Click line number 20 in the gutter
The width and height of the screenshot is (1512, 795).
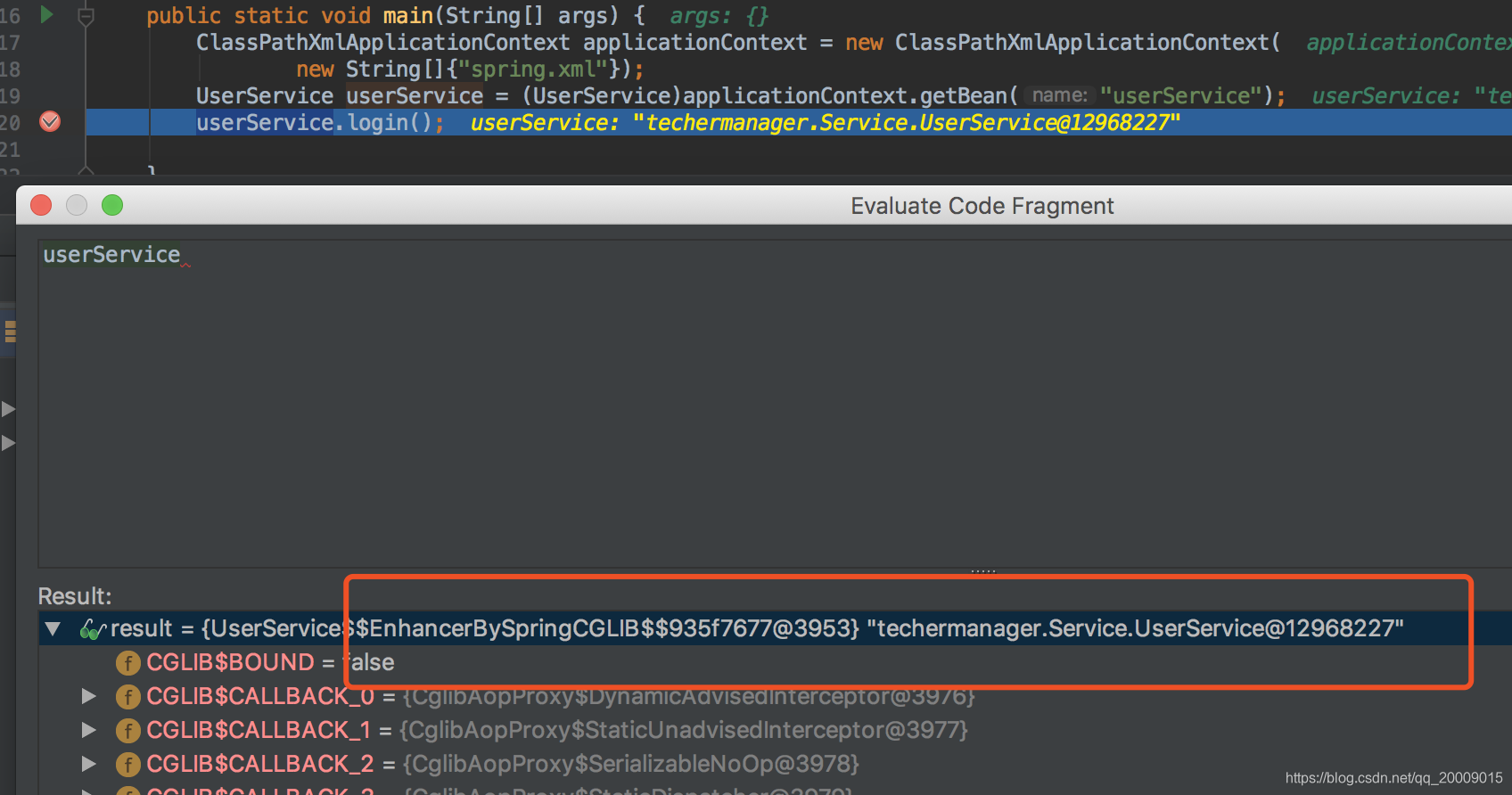pyautogui.click(x=10, y=123)
